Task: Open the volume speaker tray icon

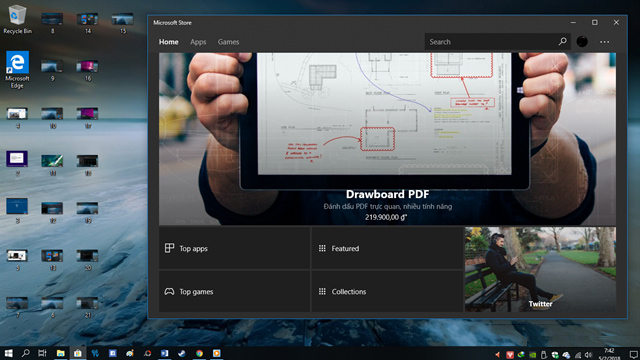Action: coord(588,355)
